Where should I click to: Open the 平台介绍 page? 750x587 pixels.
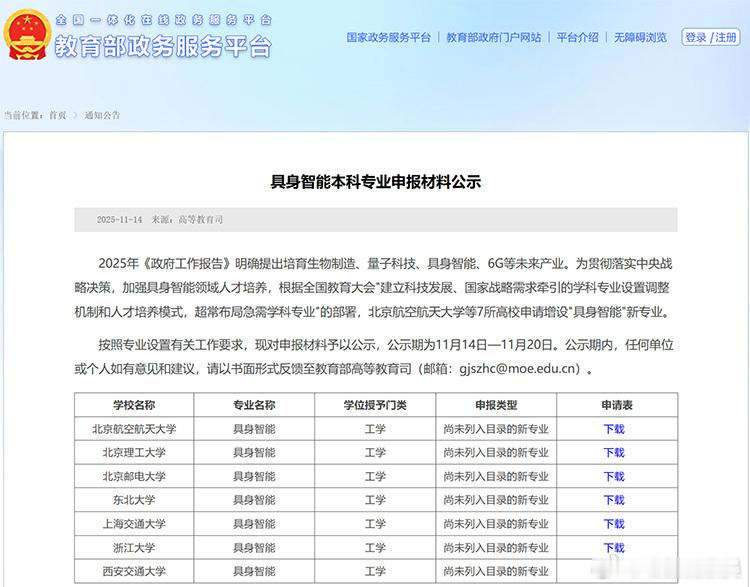pos(577,37)
